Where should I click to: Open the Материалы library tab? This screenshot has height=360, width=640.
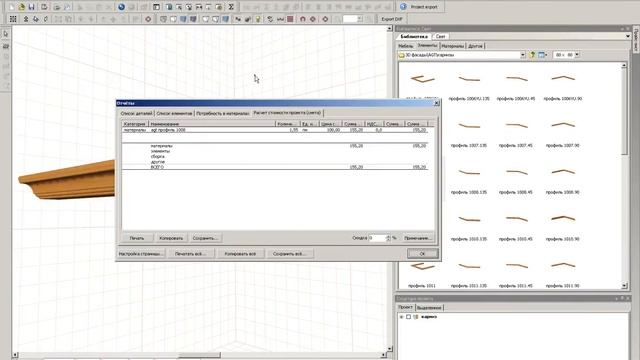tap(453, 46)
